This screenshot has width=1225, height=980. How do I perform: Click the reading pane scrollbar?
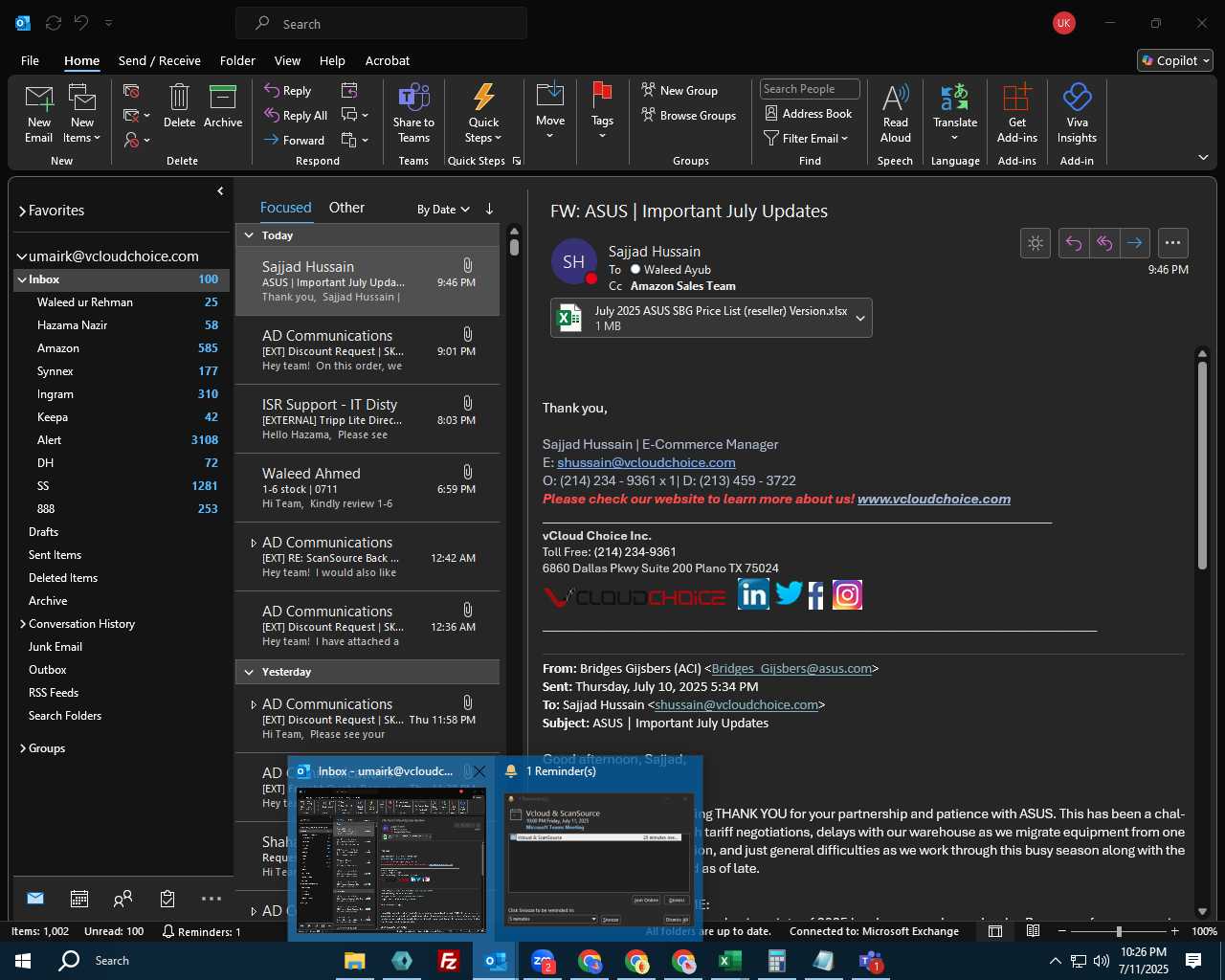pos(1202,464)
